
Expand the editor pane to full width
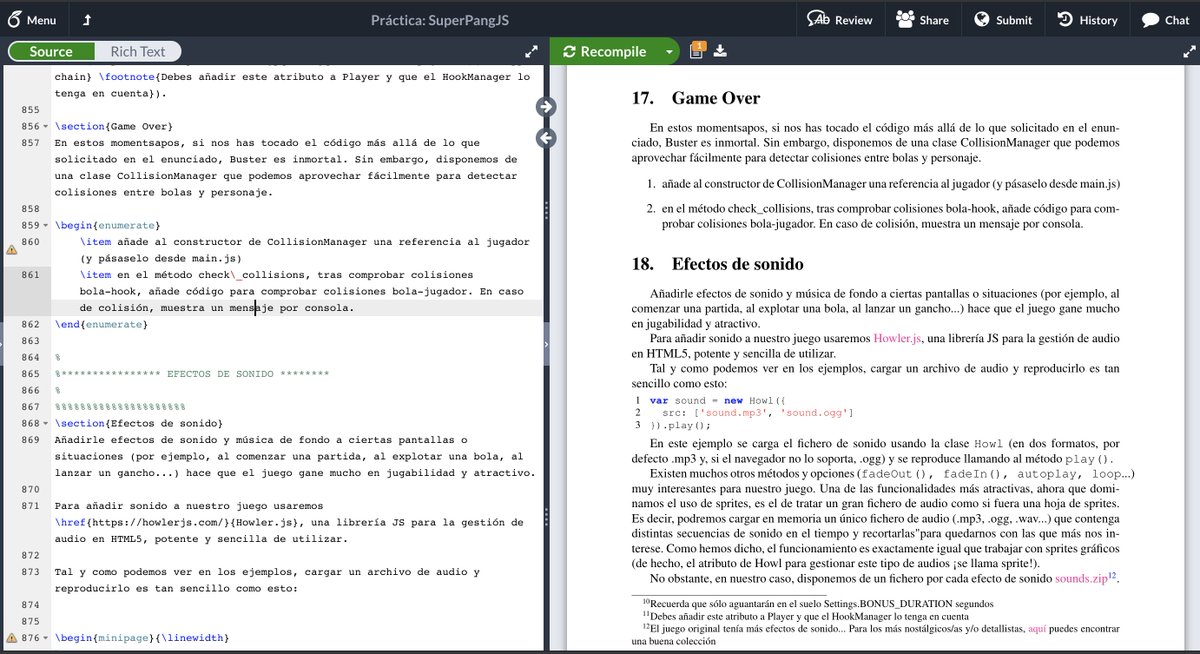(531, 51)
